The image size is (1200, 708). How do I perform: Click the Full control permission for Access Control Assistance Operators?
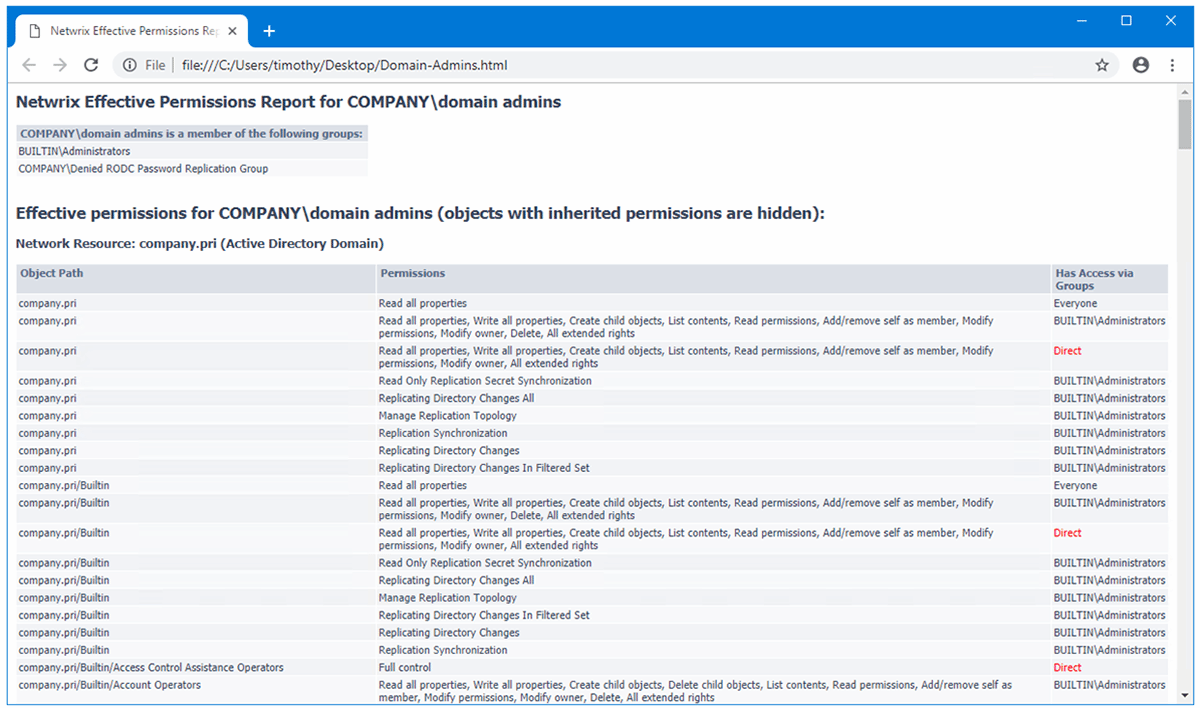click(404, 667)
